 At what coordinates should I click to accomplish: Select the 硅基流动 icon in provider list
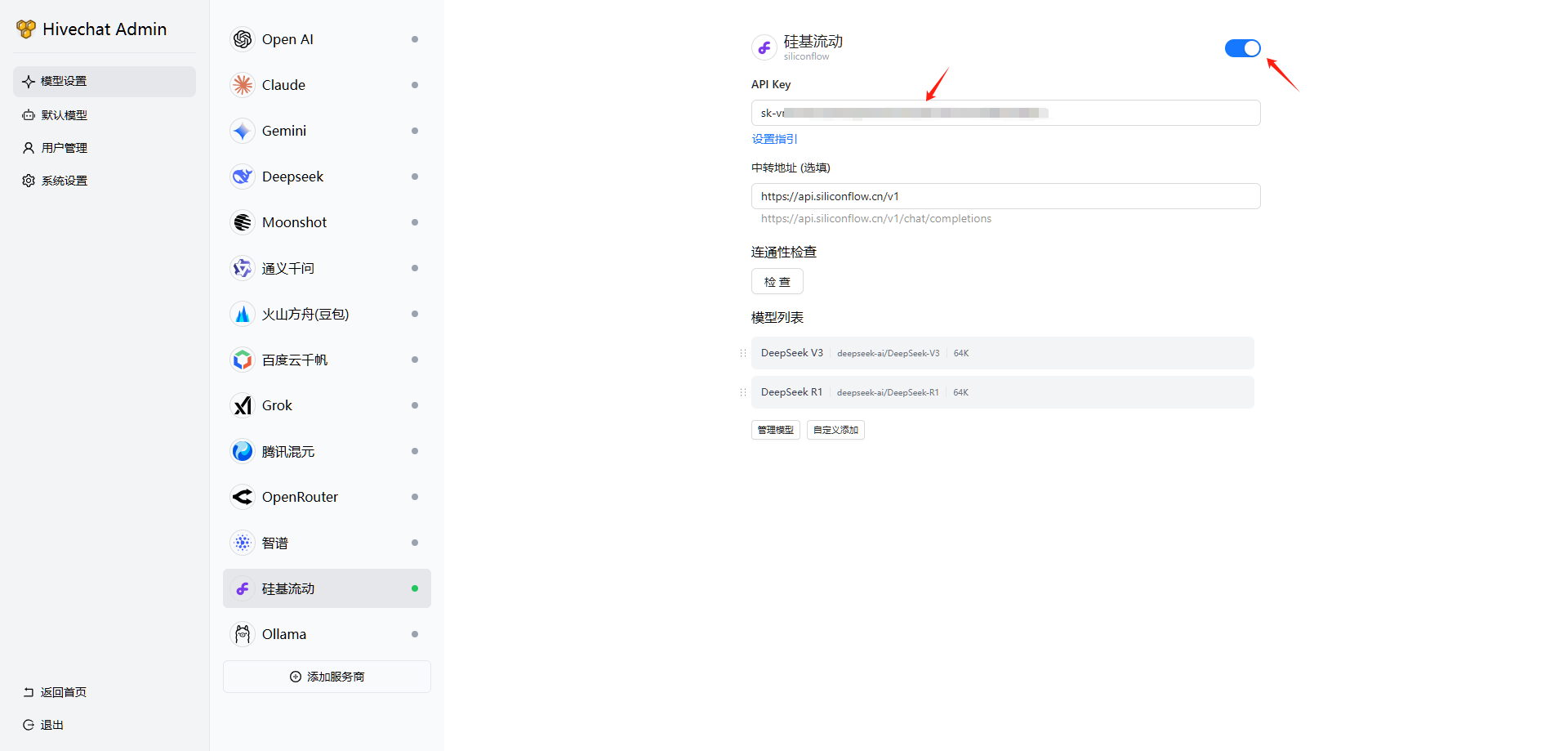[243, 588]
